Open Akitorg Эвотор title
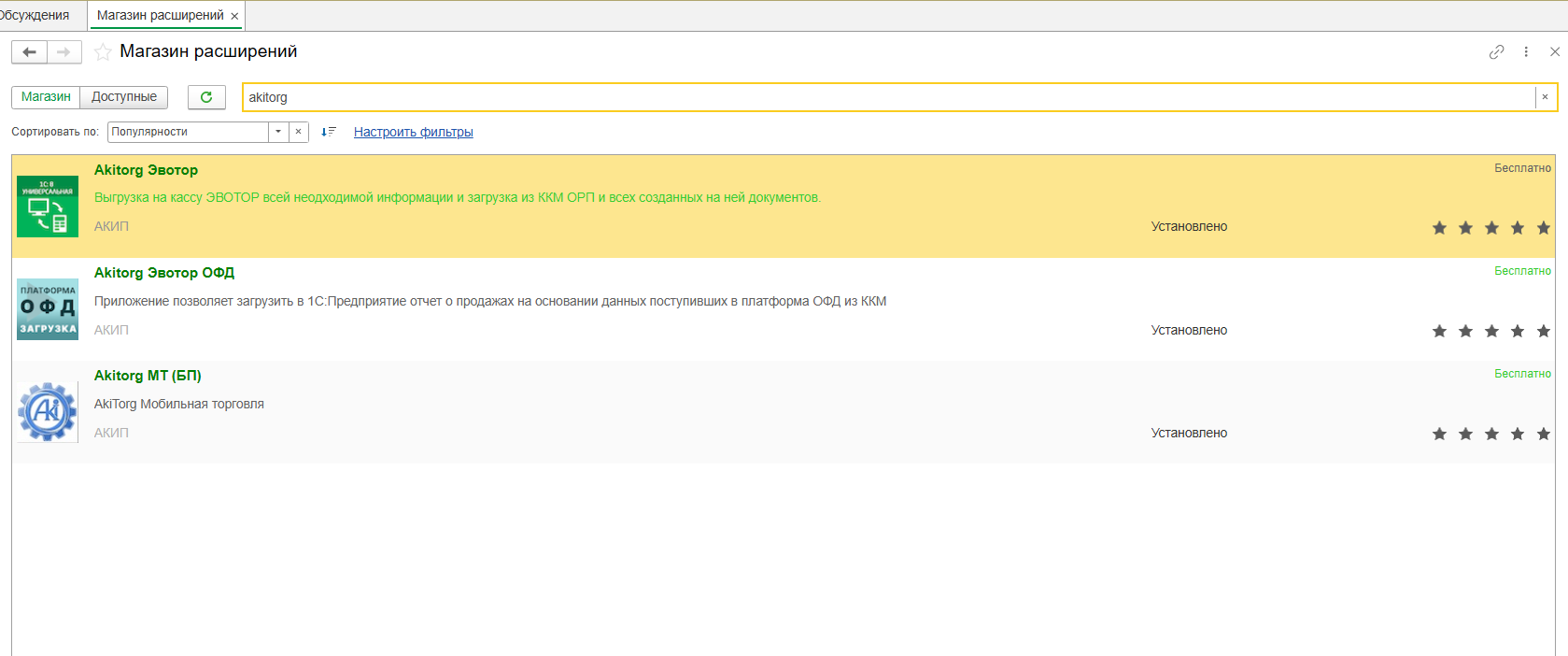1568x656 pixels. pos(146,170)
